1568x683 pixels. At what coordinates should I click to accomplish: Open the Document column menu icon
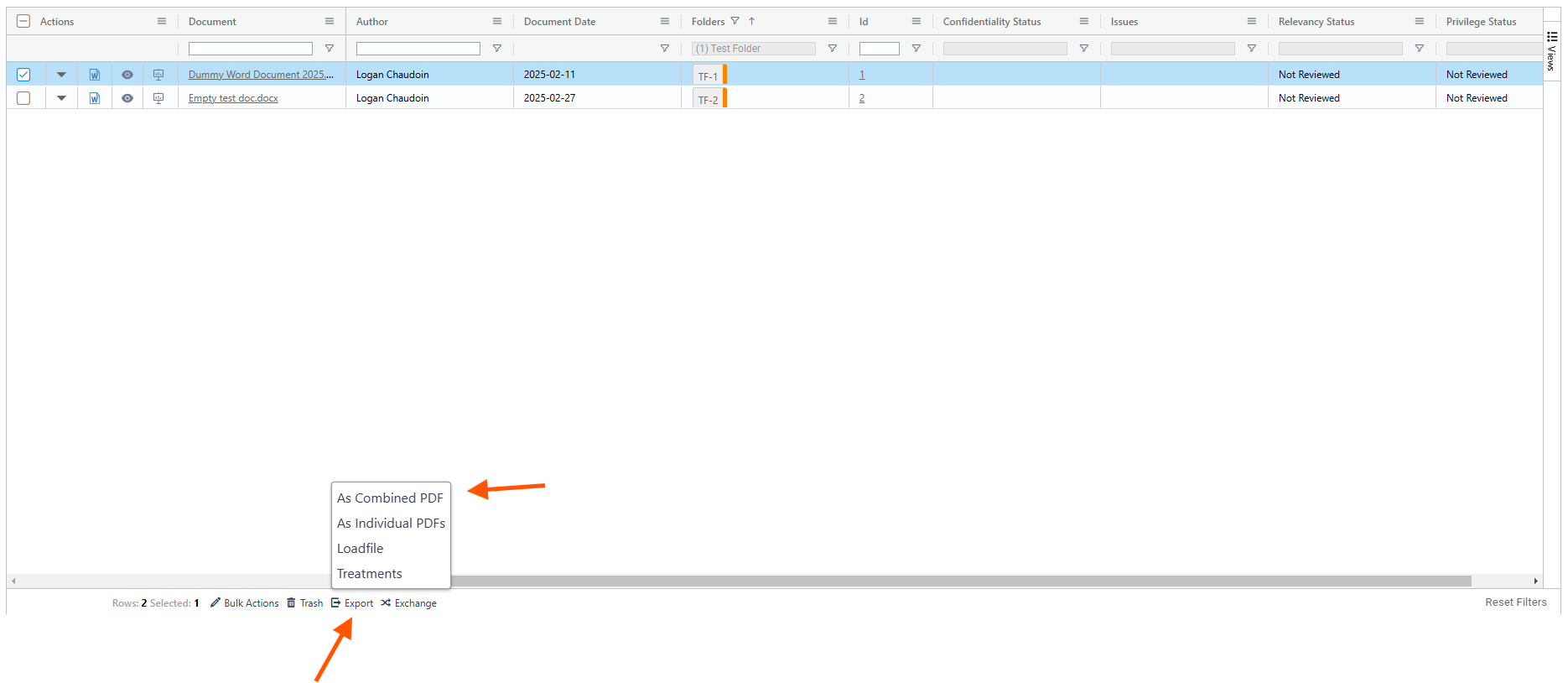[x=330, y=22]
